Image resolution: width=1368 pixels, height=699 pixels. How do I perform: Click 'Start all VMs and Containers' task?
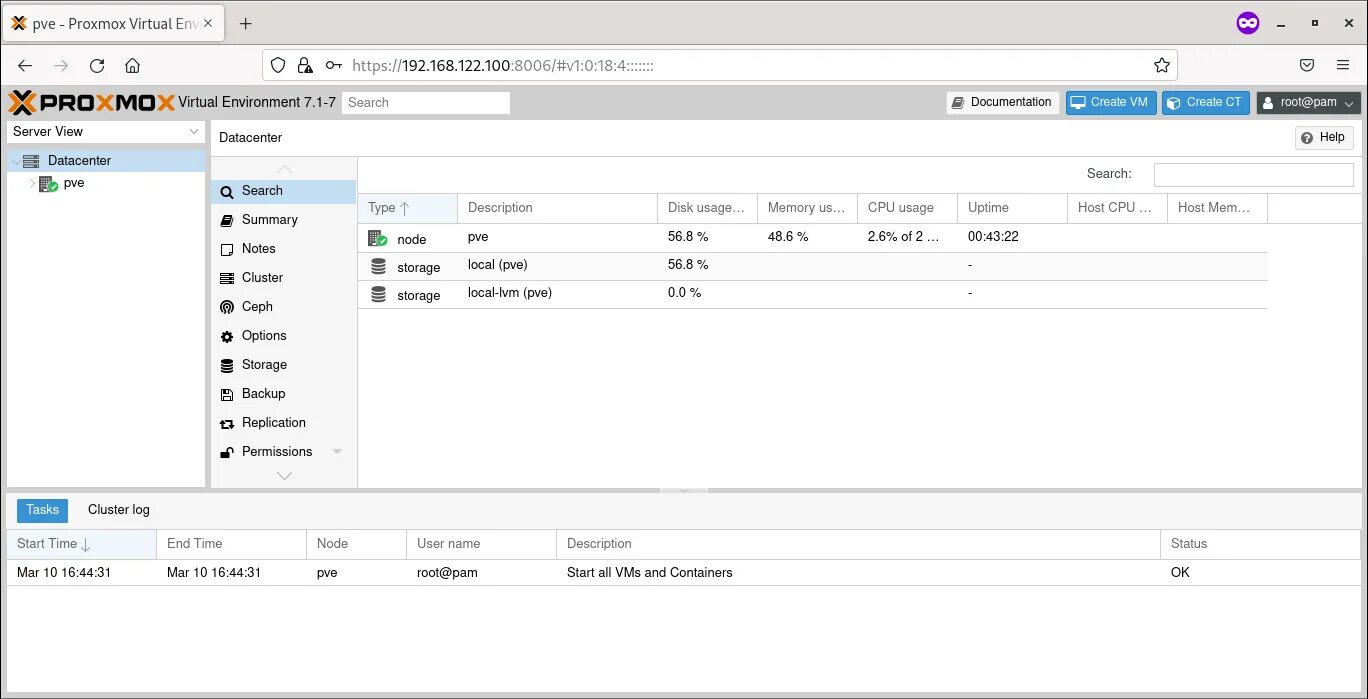pos(650,573)
